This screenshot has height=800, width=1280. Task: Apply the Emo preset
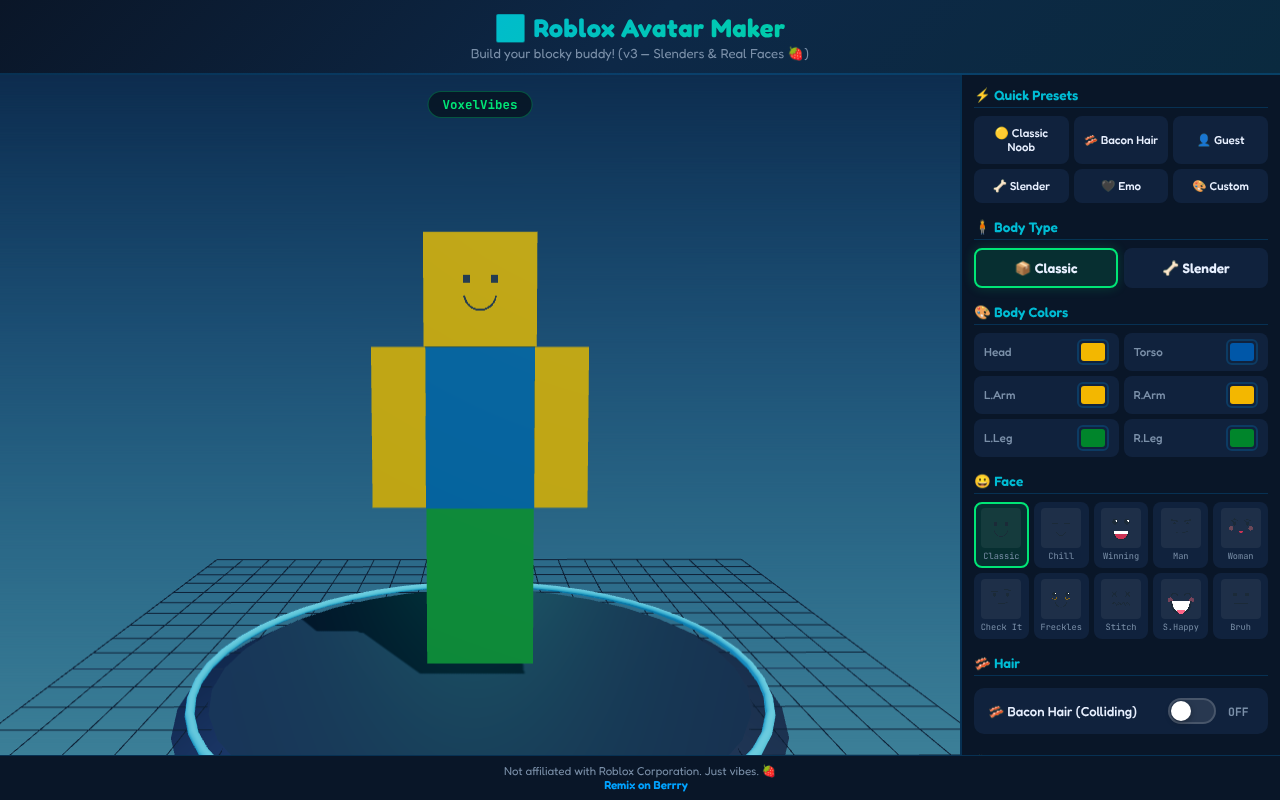click(1120, 186)
